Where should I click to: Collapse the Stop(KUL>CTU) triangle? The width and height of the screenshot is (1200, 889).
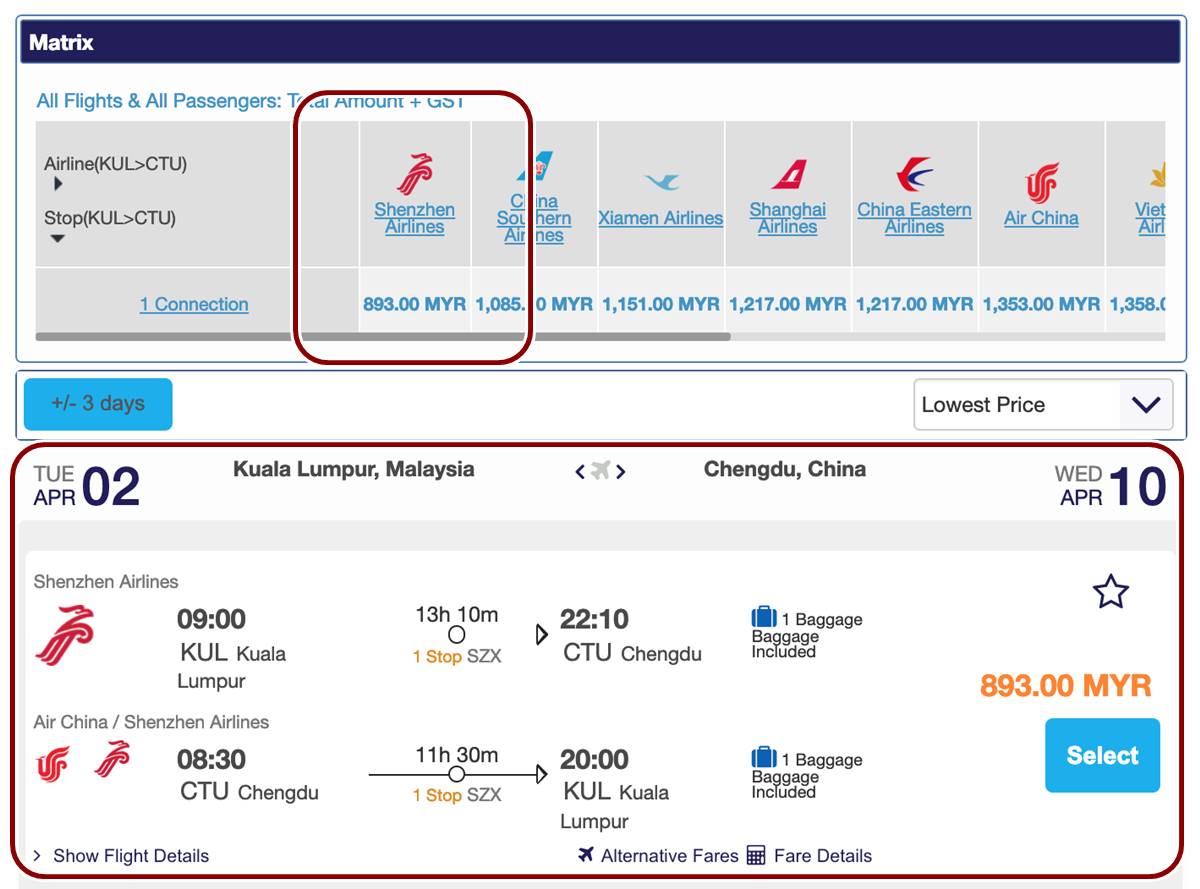pyautogui.click(x=58, y=238)
